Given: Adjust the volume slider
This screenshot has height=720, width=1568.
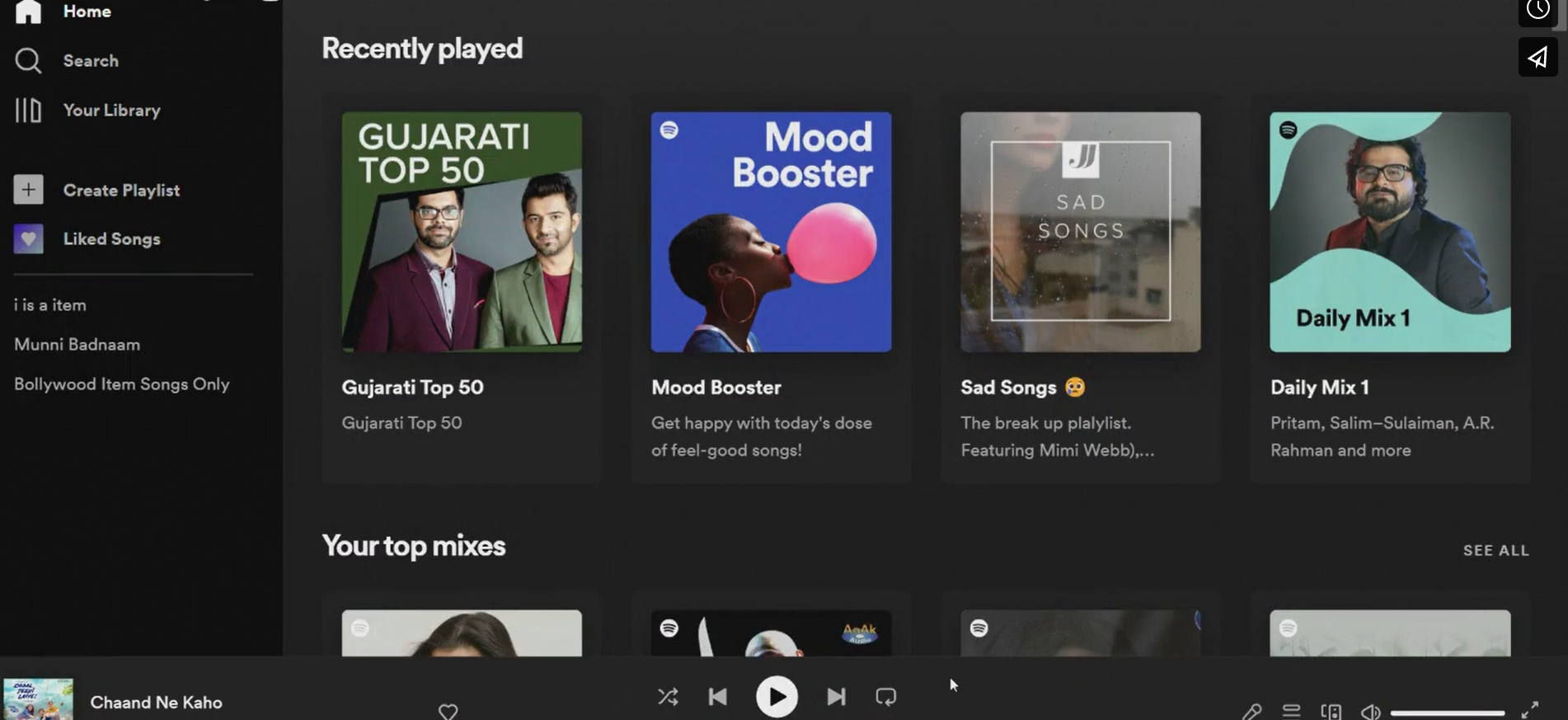Looking at the screenshot, I should tap(1448, 713).
